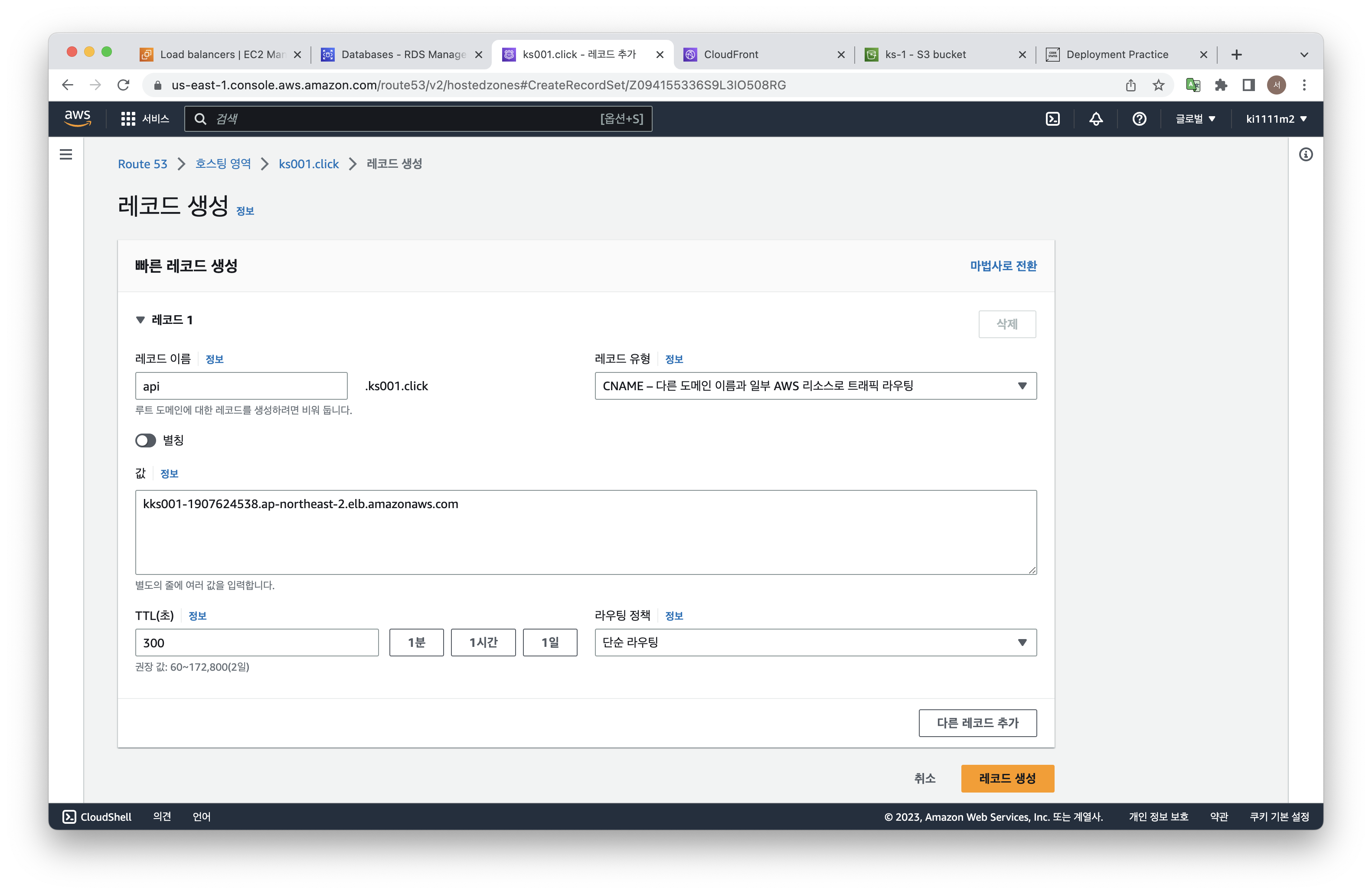Reload the page
Viewport: 1372px width, 894px height.
pos(123,85)
